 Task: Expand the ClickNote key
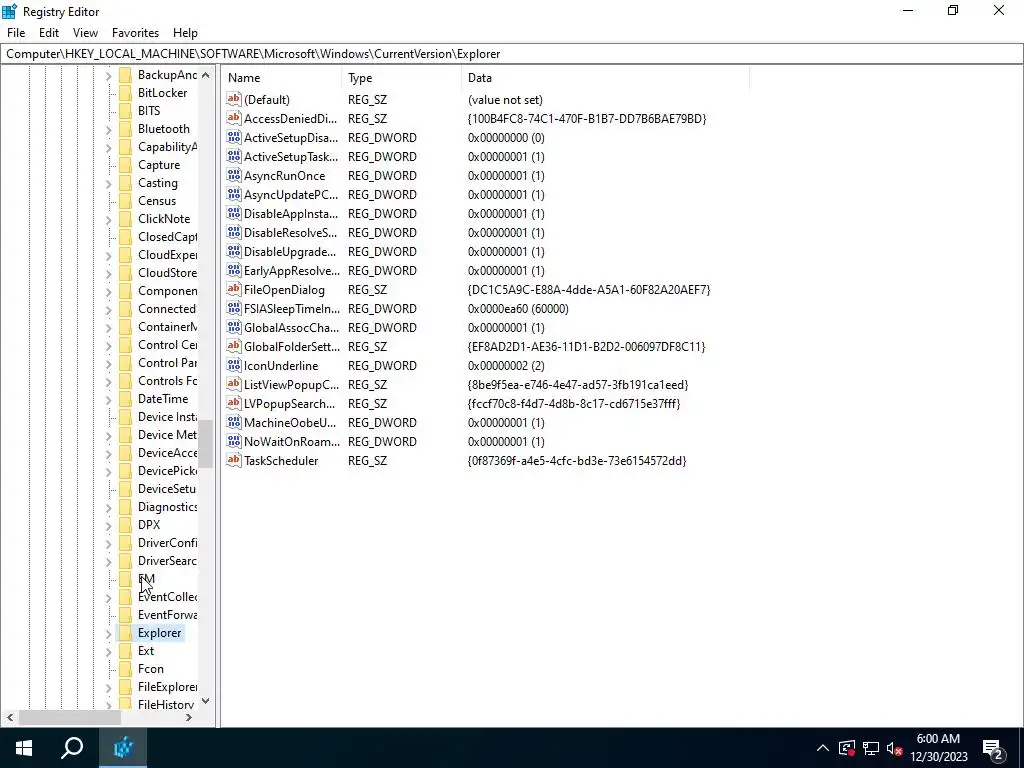click(x=108, y=219)
